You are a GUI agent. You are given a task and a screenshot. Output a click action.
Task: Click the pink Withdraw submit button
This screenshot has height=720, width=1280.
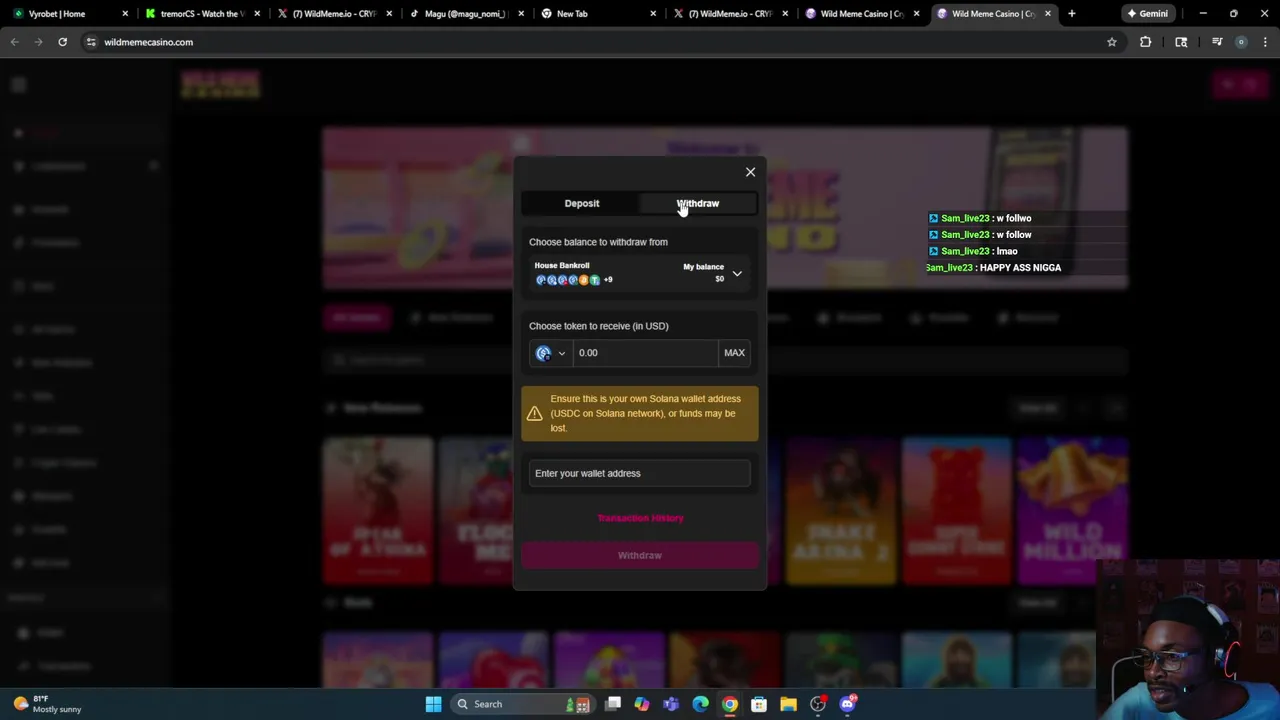pos(640,555)
